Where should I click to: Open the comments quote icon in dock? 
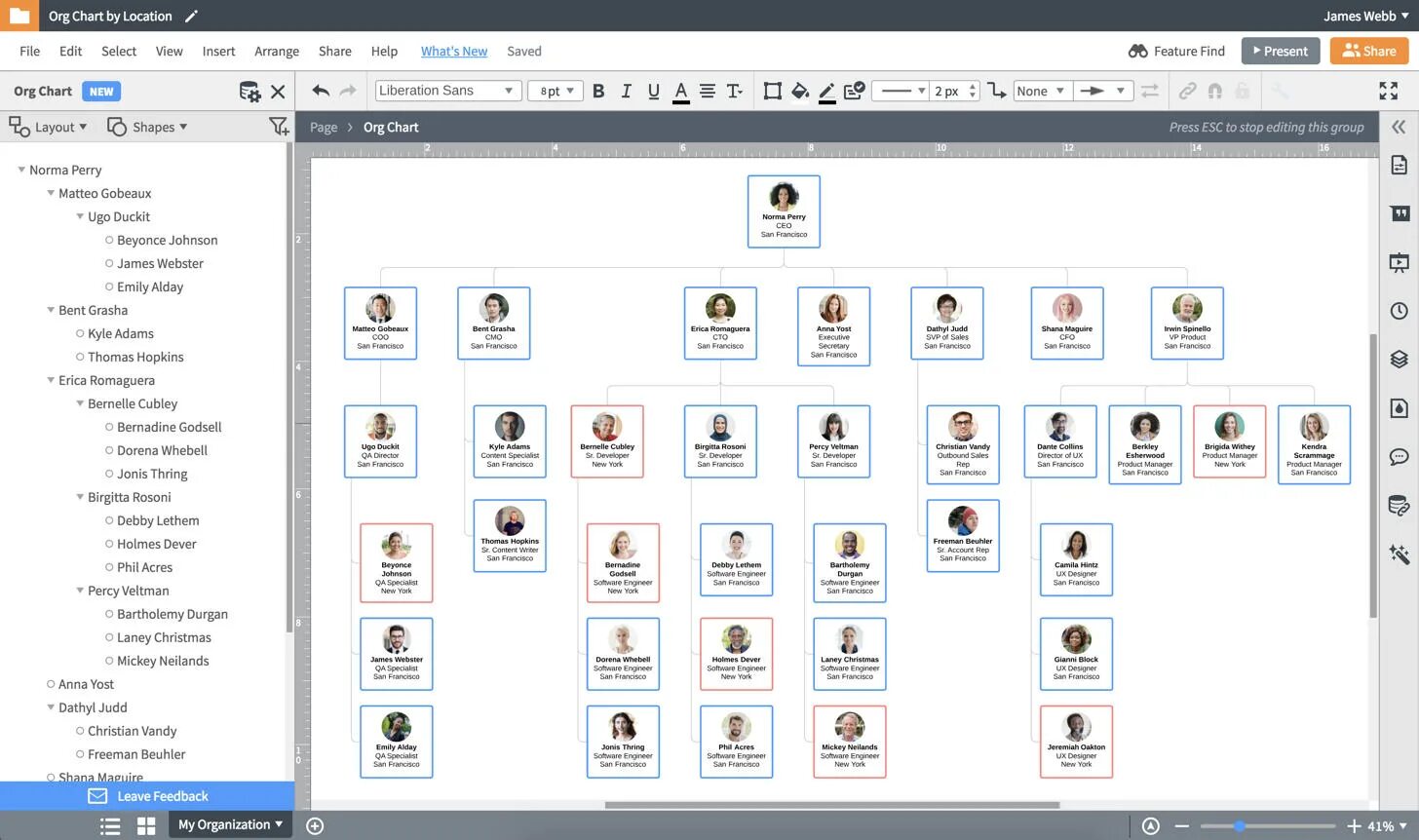pos(1400,213)
